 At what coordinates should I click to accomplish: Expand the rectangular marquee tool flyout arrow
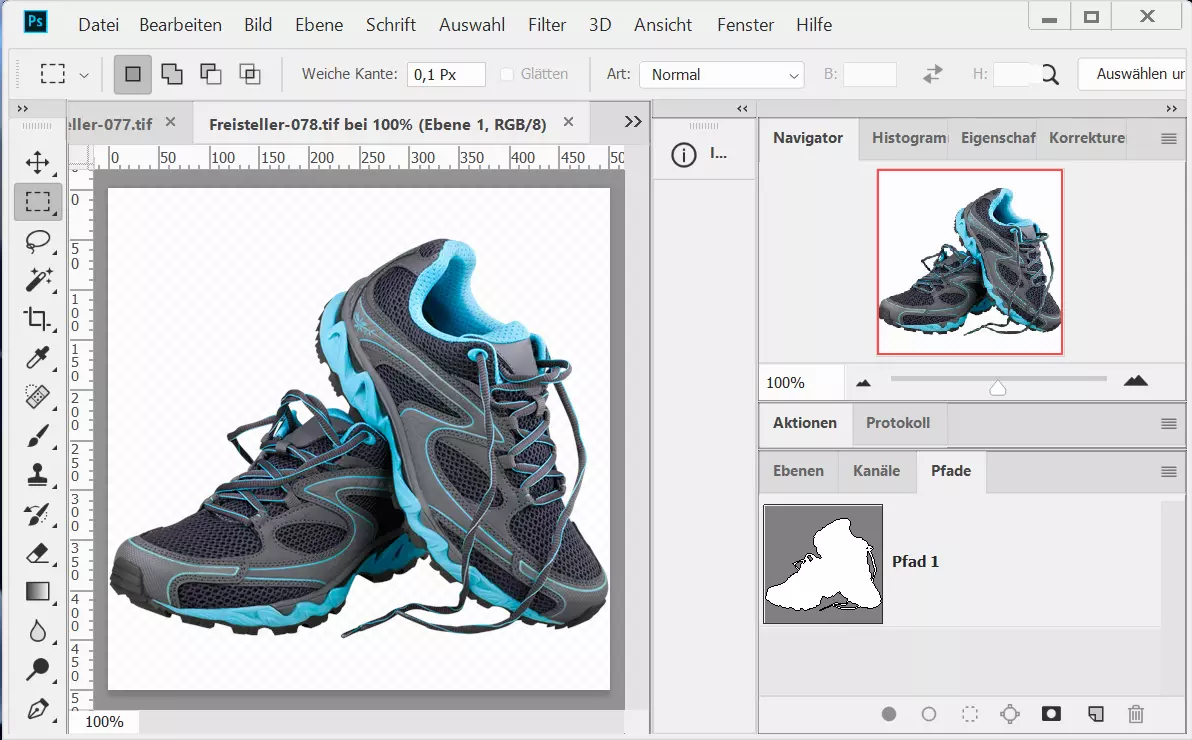pyautogui.click(x=86, y=74)
